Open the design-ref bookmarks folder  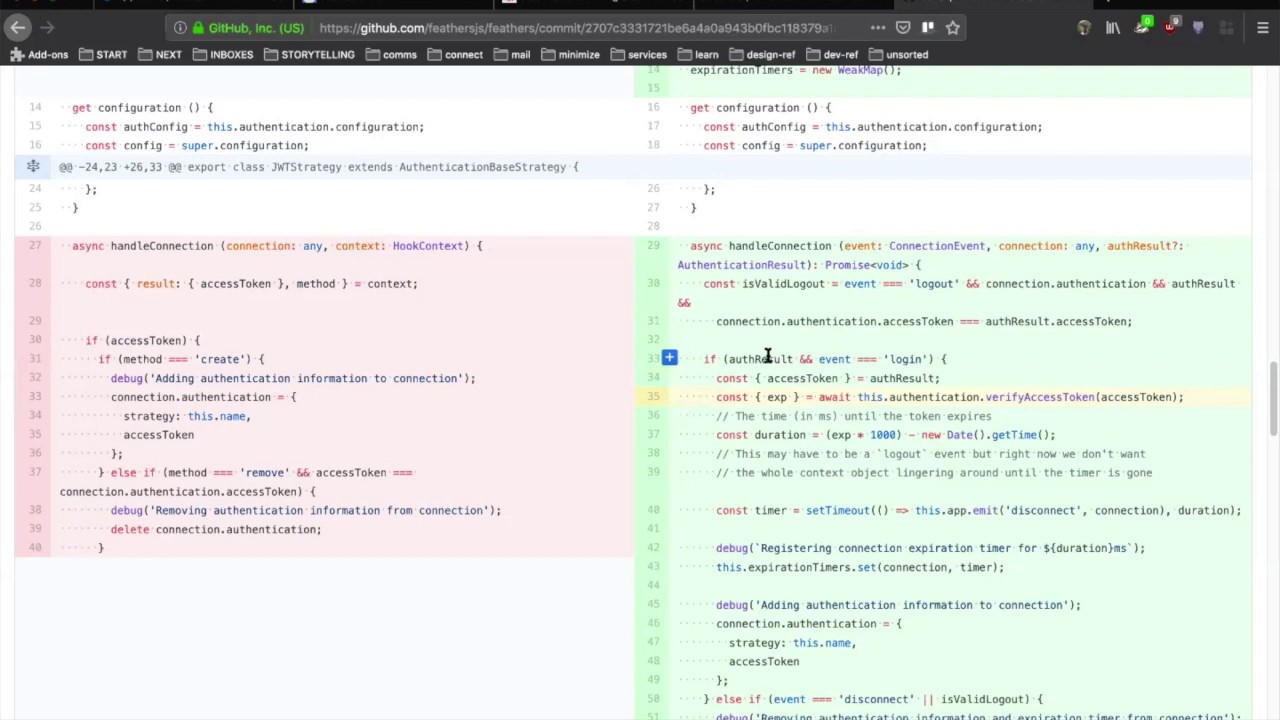tap(761, 55)
